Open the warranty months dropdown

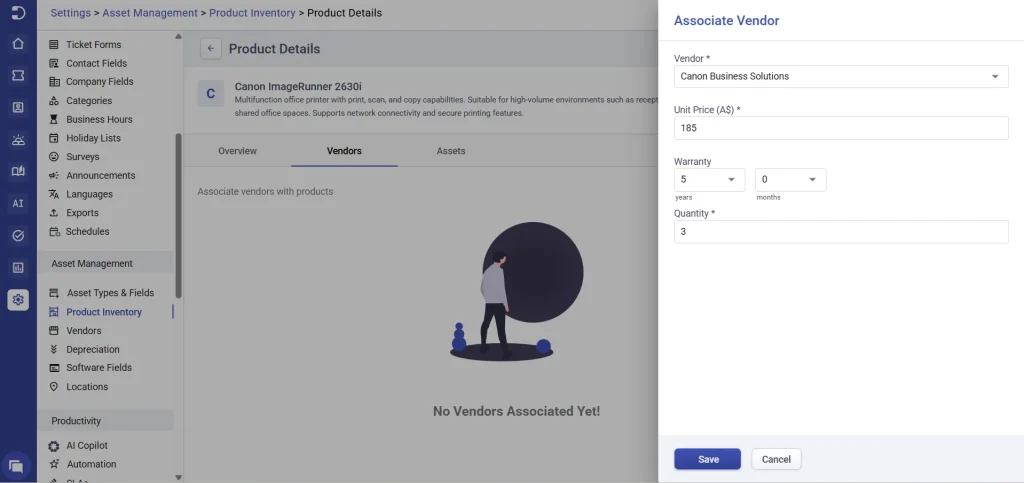click(x=790, y=179)
